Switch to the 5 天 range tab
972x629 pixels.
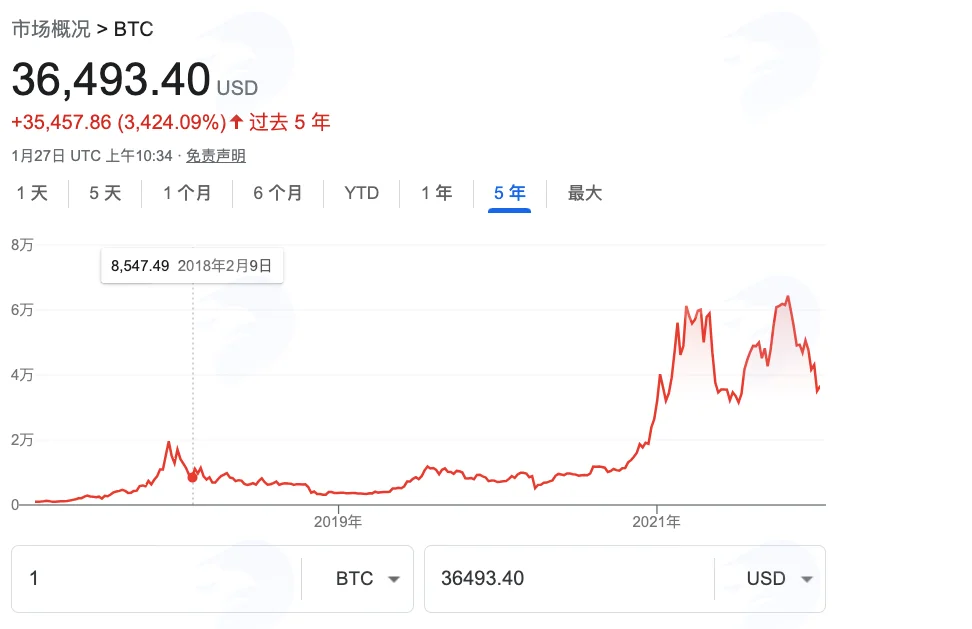tap(105, 193)
